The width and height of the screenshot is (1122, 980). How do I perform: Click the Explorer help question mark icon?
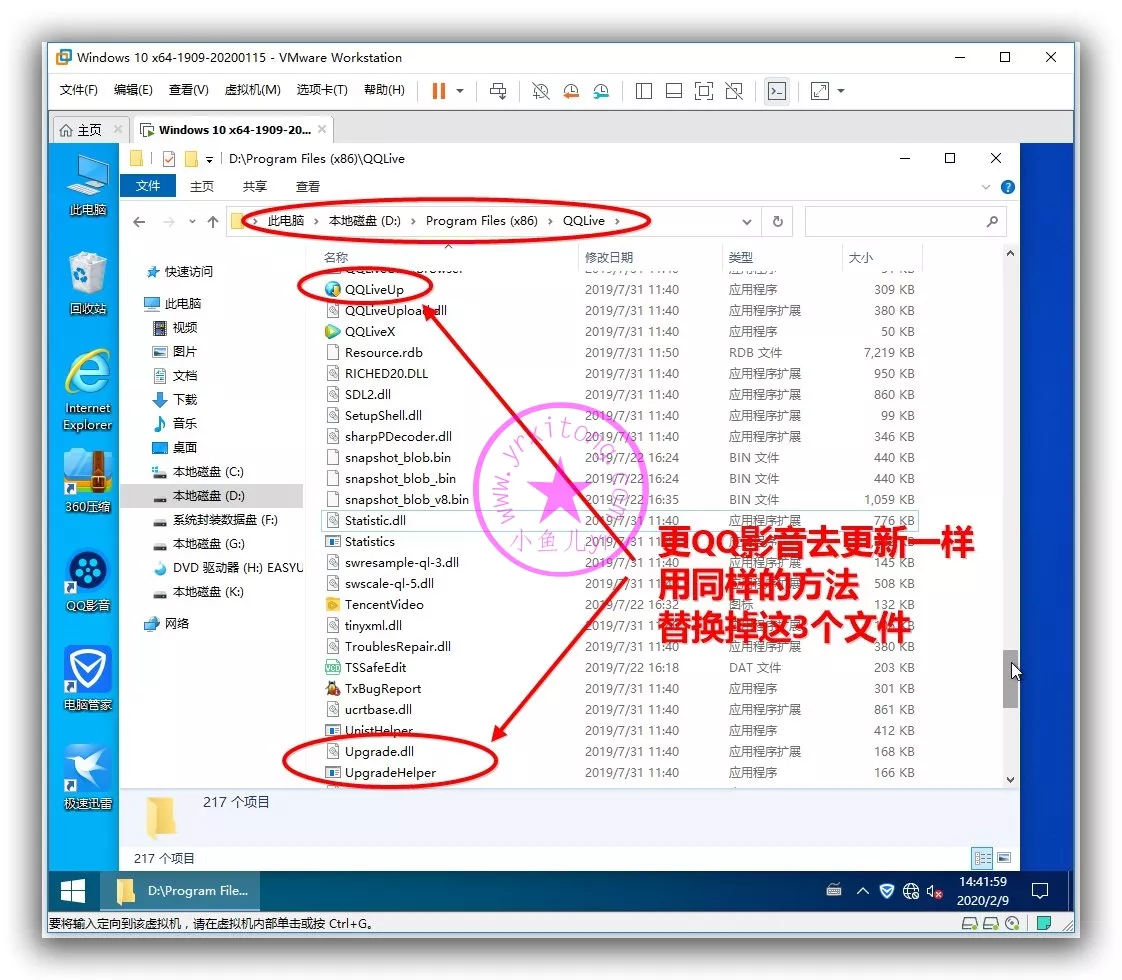pos(1008,187)
